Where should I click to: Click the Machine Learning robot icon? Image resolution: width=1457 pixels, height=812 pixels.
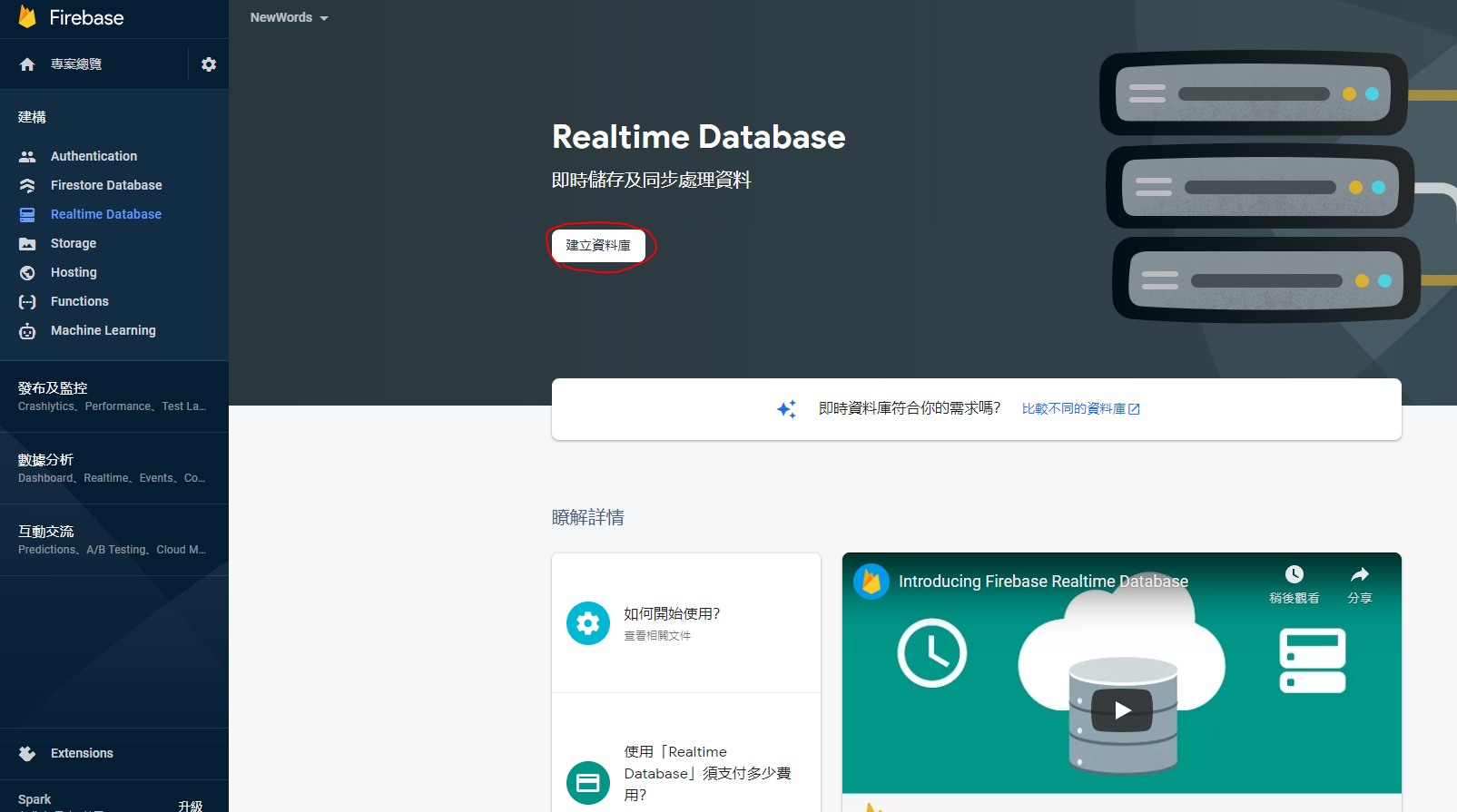point(27,330)
